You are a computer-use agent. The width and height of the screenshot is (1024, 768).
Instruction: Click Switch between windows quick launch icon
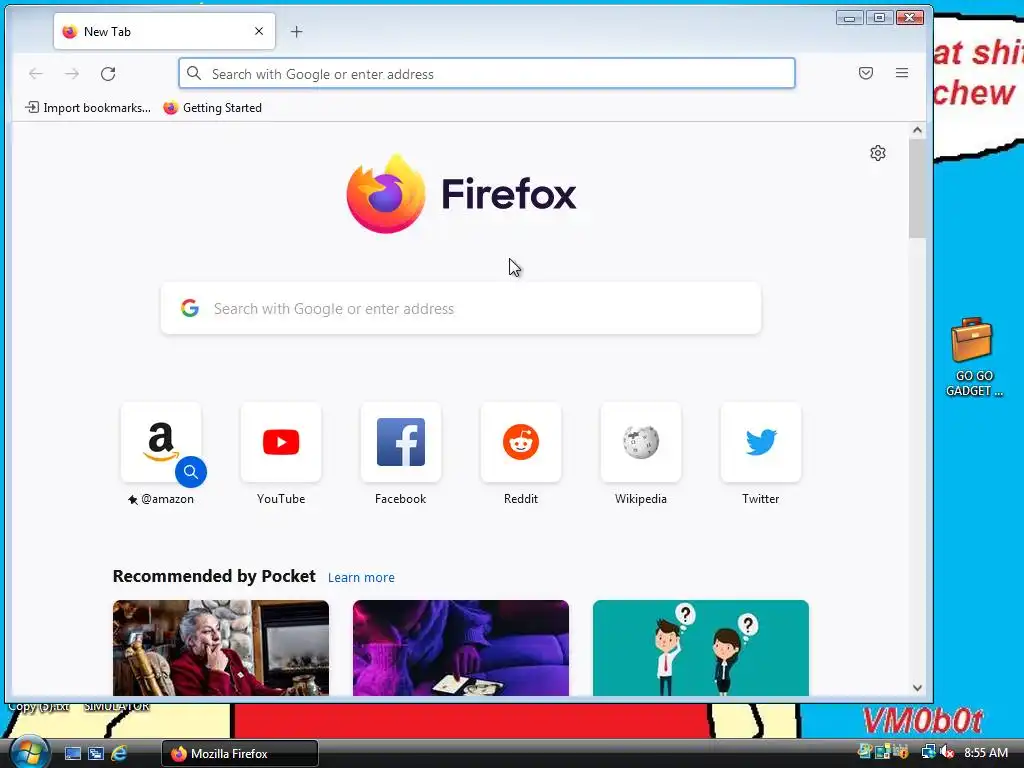96,754
